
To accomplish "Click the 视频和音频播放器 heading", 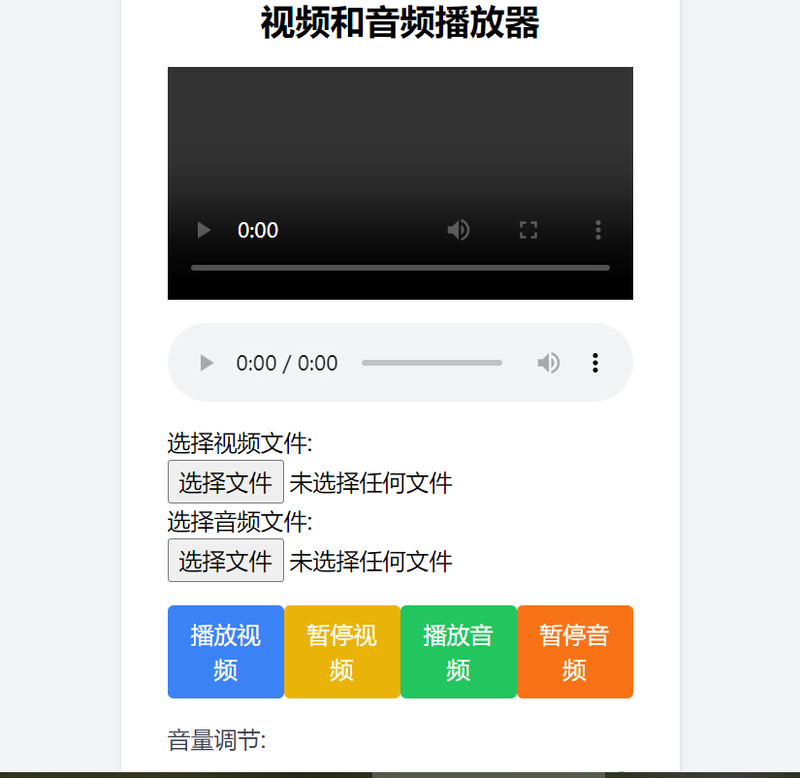I will [400, 23].
